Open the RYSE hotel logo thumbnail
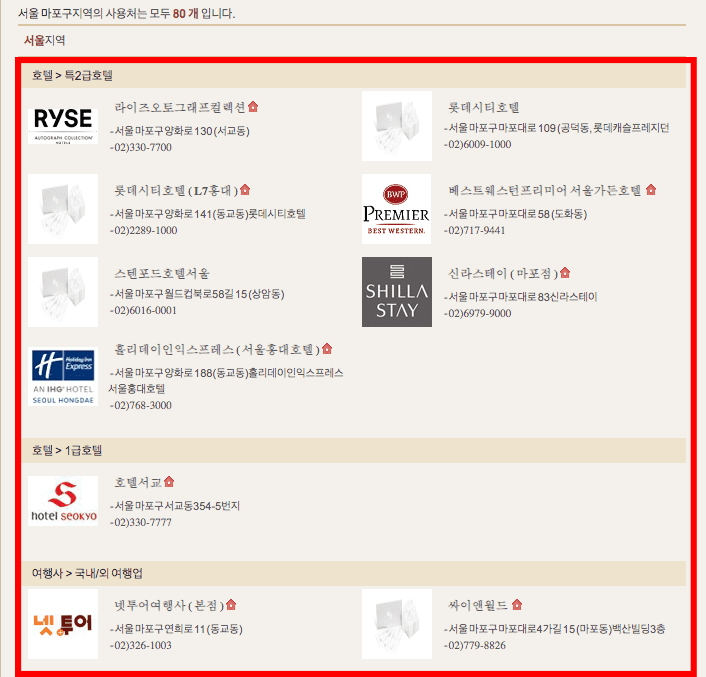Screen dimensions: 706x677 pos(63,126)
